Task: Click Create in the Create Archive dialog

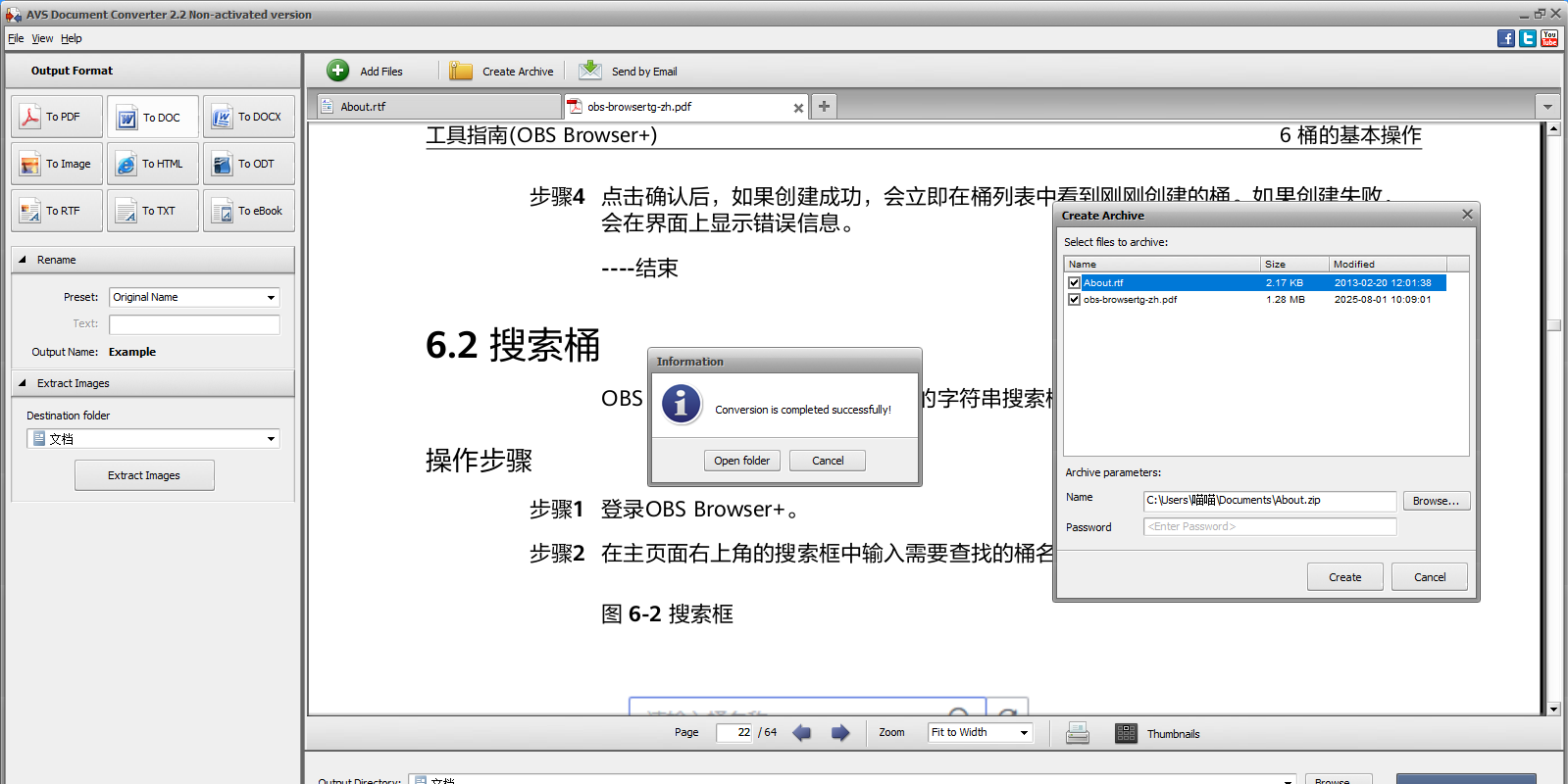Action: (1345, 577)
